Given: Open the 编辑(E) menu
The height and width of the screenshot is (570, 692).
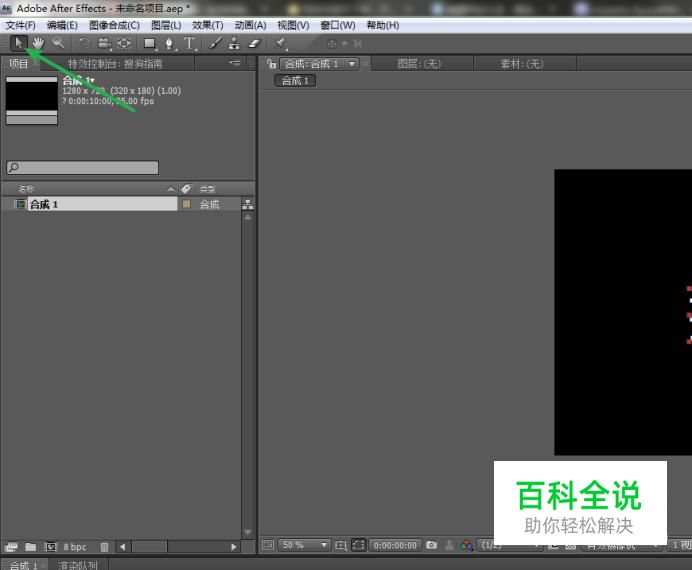Looking at the screenshot, I should [x=62, y=26].
